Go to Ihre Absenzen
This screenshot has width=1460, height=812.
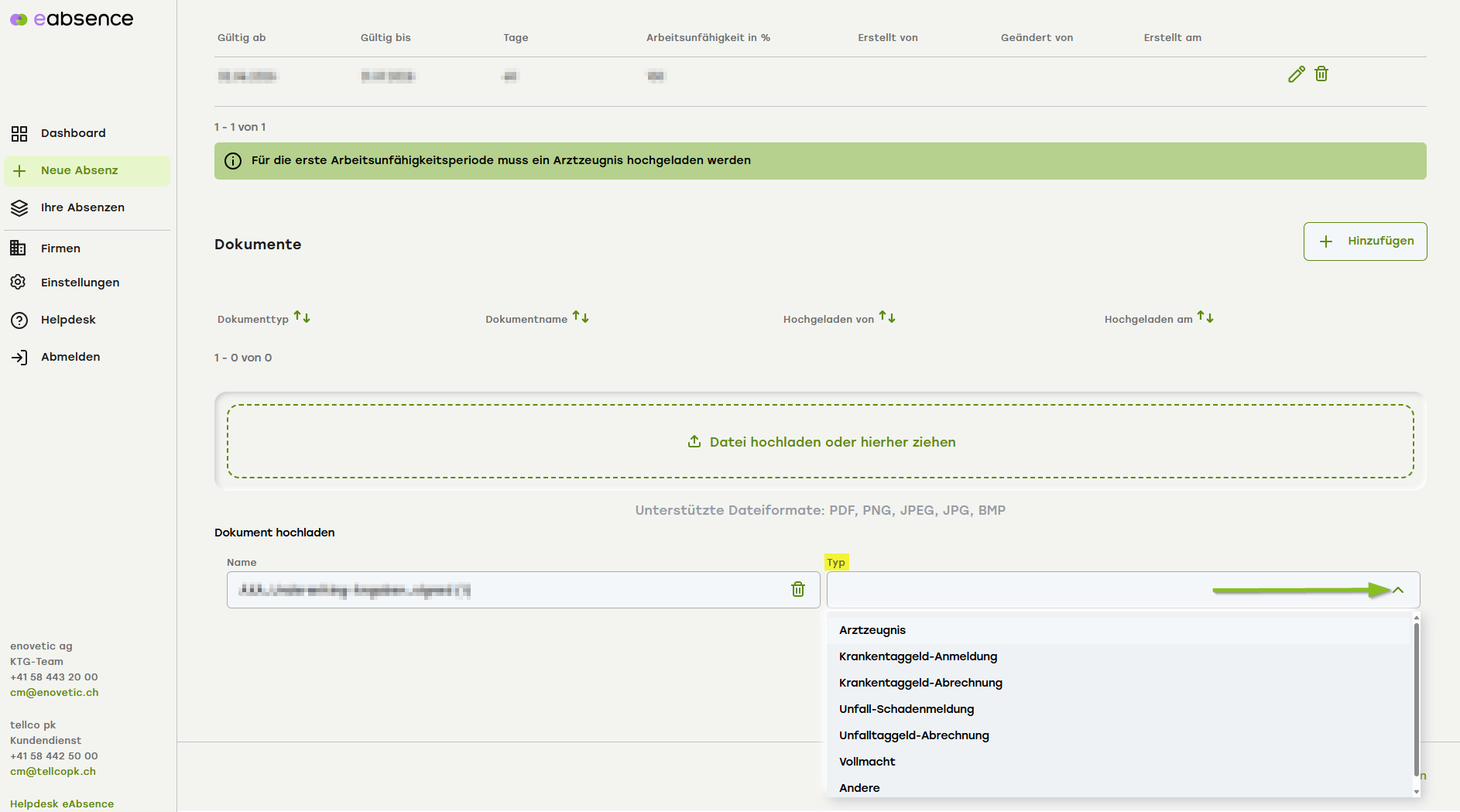[x=82, y=207]
